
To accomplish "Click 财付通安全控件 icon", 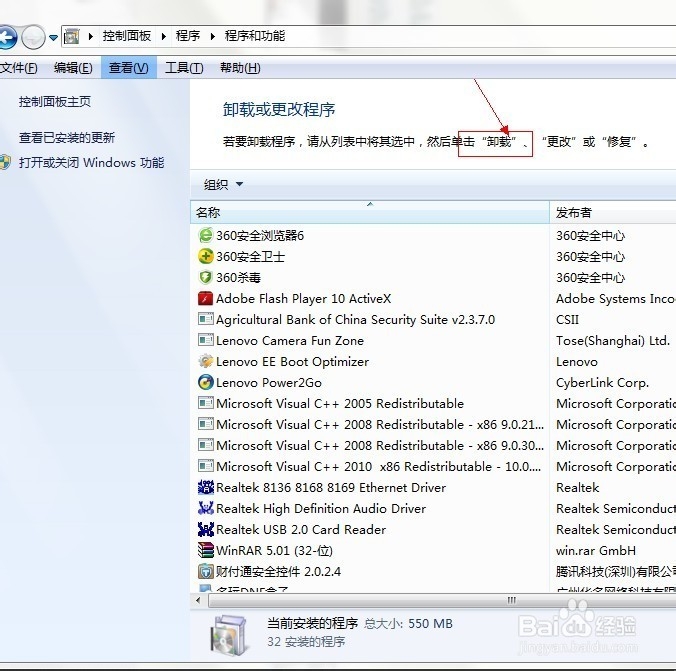I will click(205, 571).
